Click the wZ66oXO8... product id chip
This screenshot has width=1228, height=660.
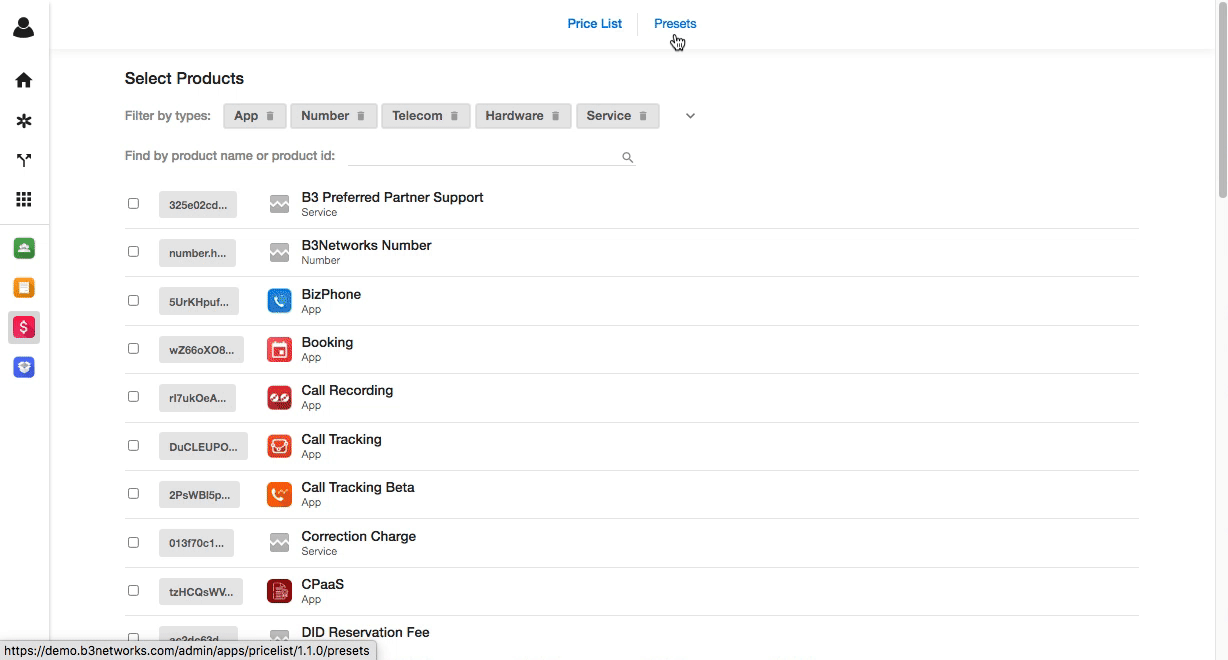[x=201, y=350]
